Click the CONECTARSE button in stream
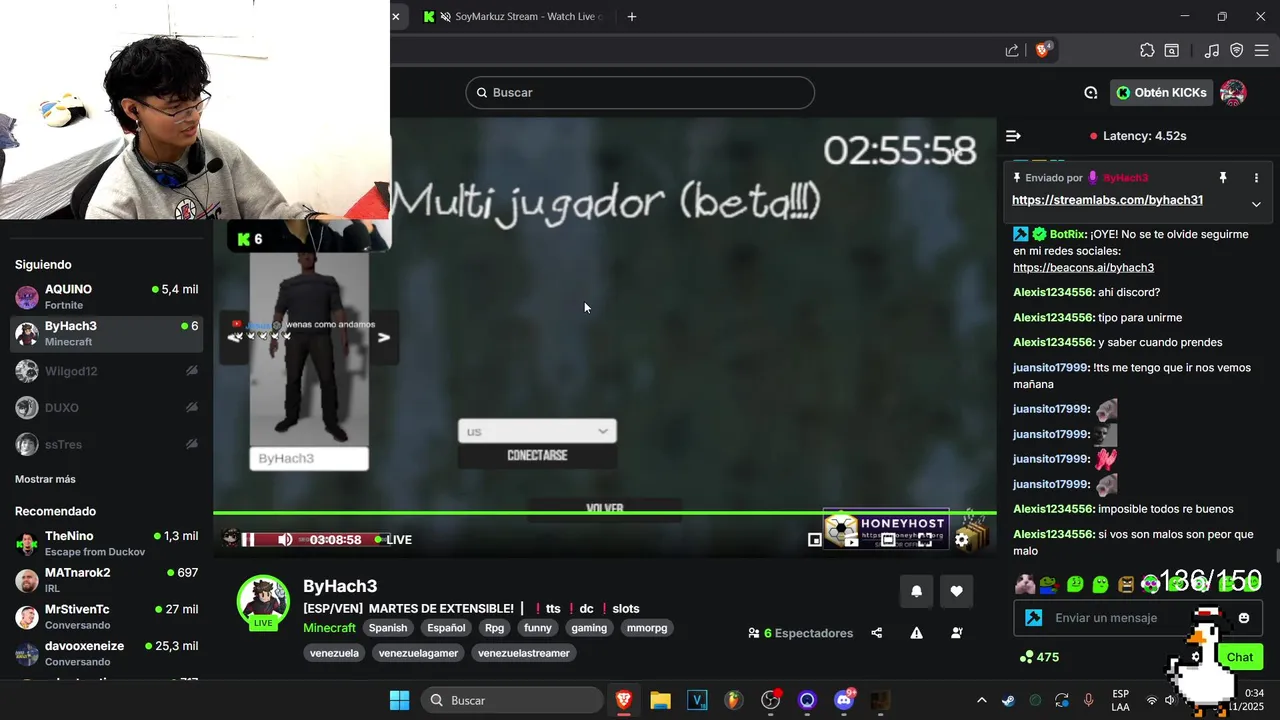1280x720 pixels. pos(537,456)
